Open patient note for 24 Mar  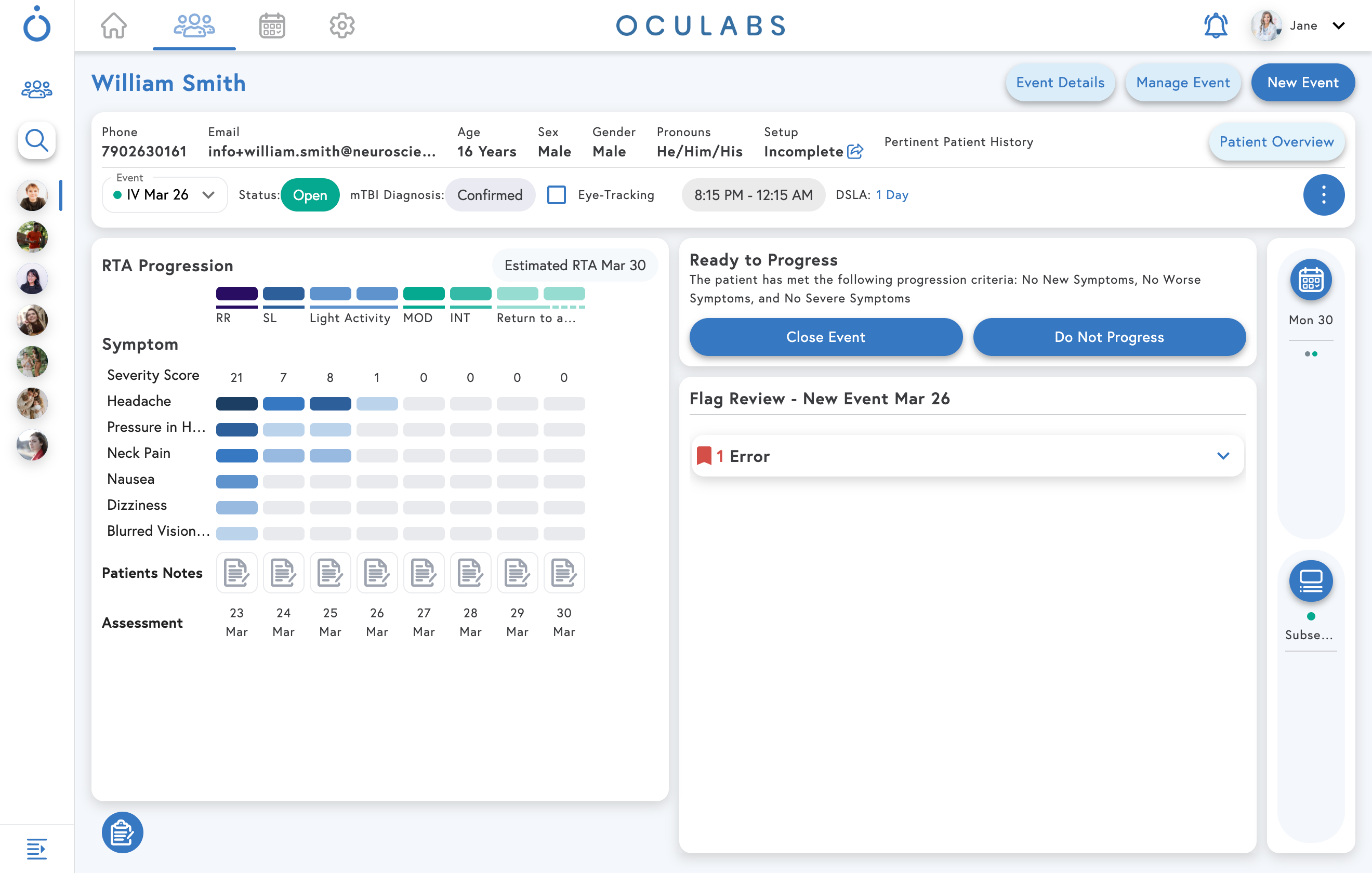(x=283, y=573)
